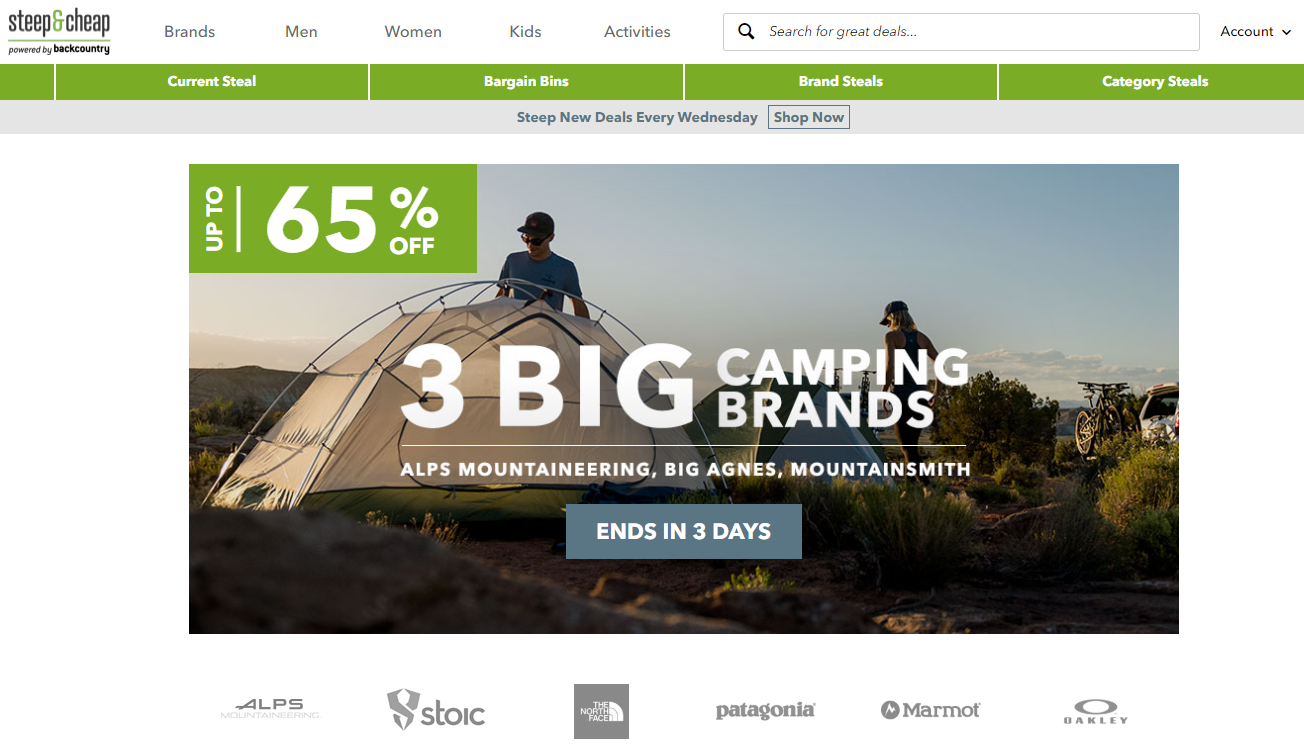Viewport: 1304px width, 749px height.
Task: Open the Patagonia brand logo
Action: [x=766, y=710]
